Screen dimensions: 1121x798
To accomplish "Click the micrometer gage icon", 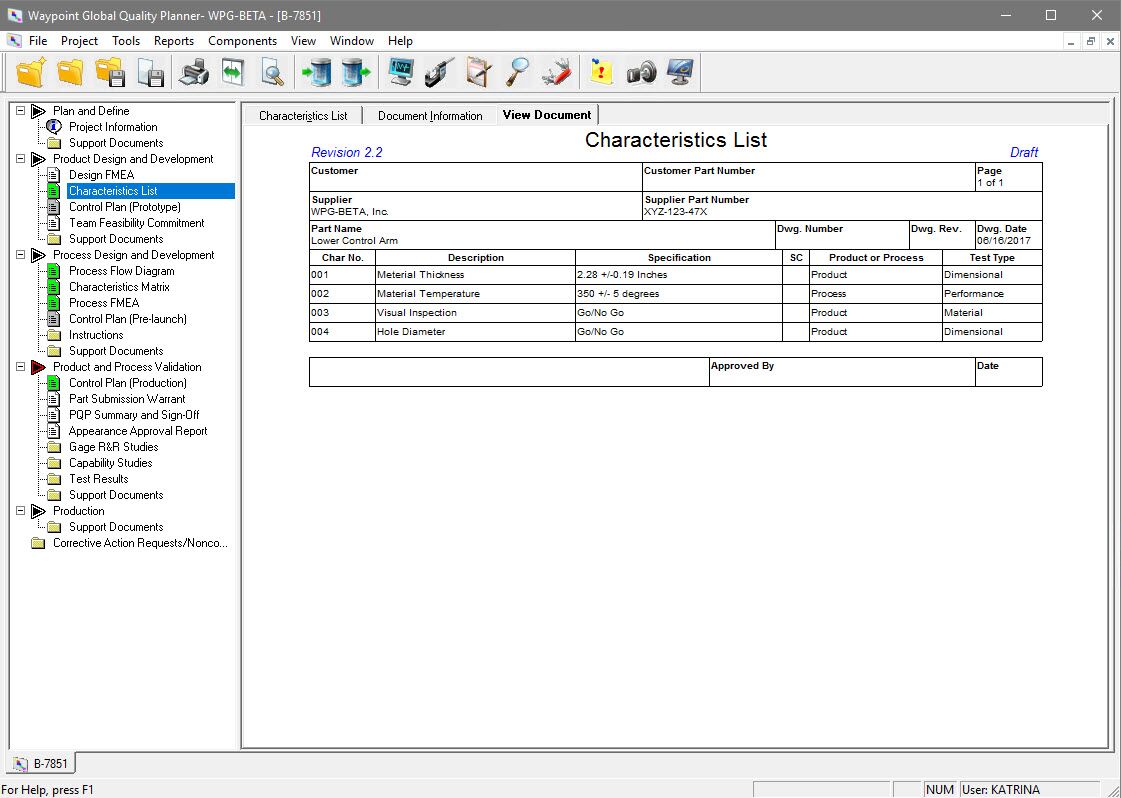I will click(439, 72).
